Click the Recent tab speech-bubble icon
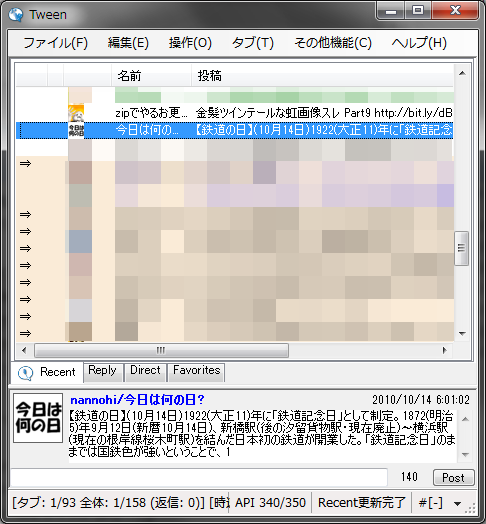This screenshot has width=486, height=524. click(x=25, y=373)
